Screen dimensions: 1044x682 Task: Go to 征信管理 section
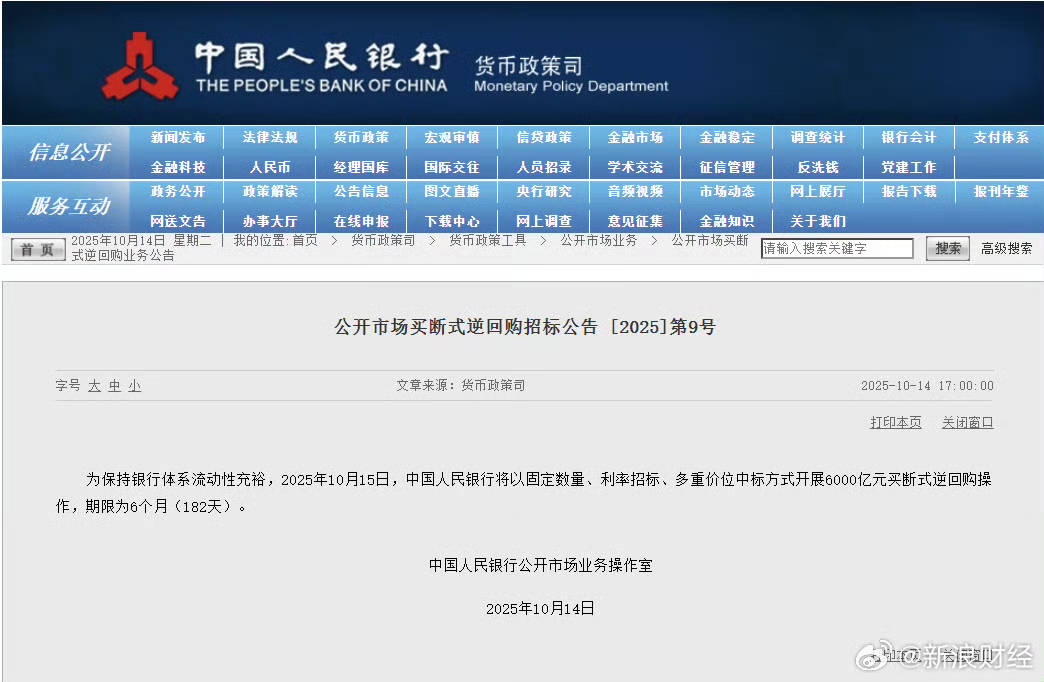[x=727, y=167]
